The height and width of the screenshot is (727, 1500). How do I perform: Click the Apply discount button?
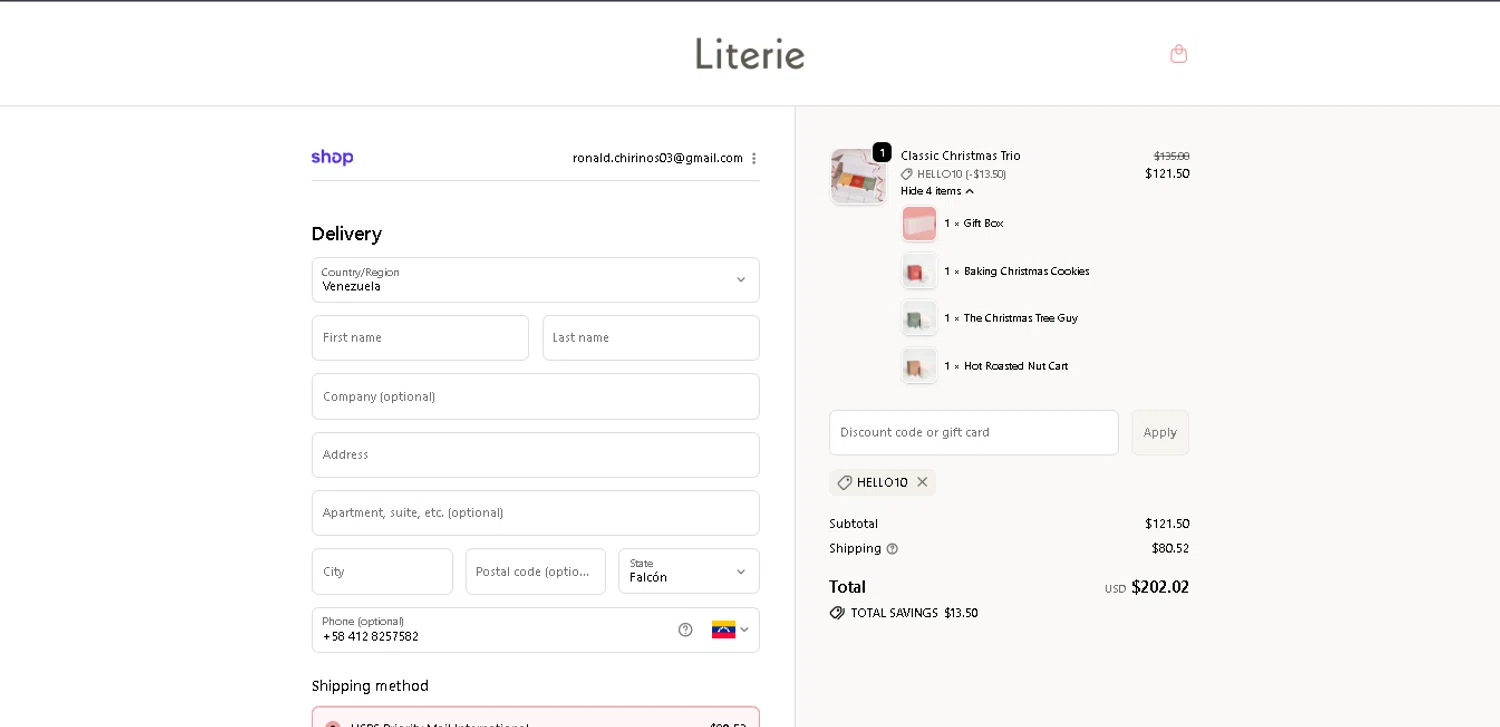(x=1160, y=433)
